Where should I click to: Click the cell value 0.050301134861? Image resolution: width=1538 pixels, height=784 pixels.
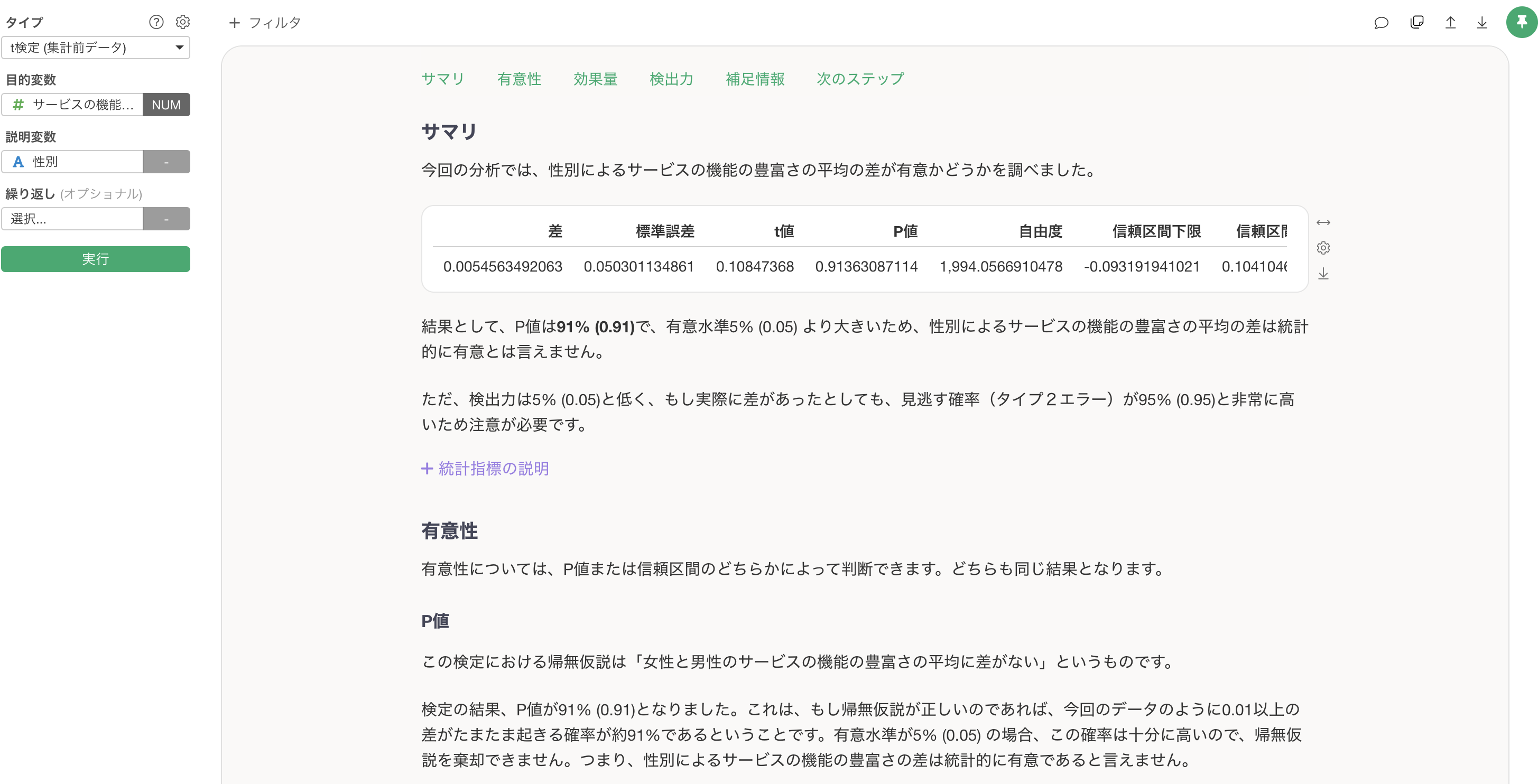coord(639,266)
